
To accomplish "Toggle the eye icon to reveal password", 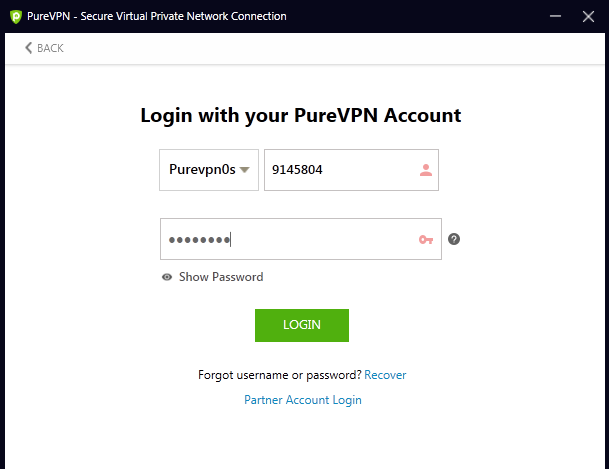I will 167,277.
